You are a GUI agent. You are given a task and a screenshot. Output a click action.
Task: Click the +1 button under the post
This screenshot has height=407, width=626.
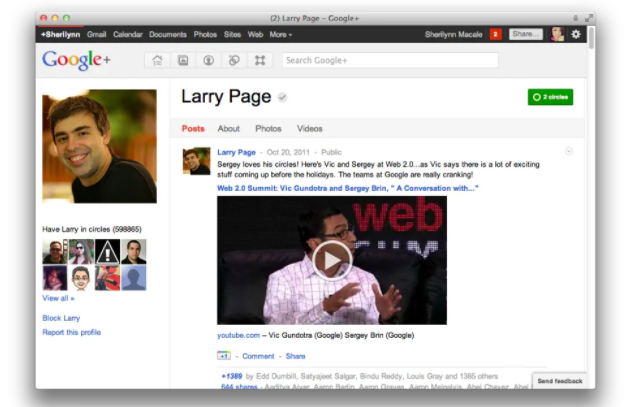(224, 356)
